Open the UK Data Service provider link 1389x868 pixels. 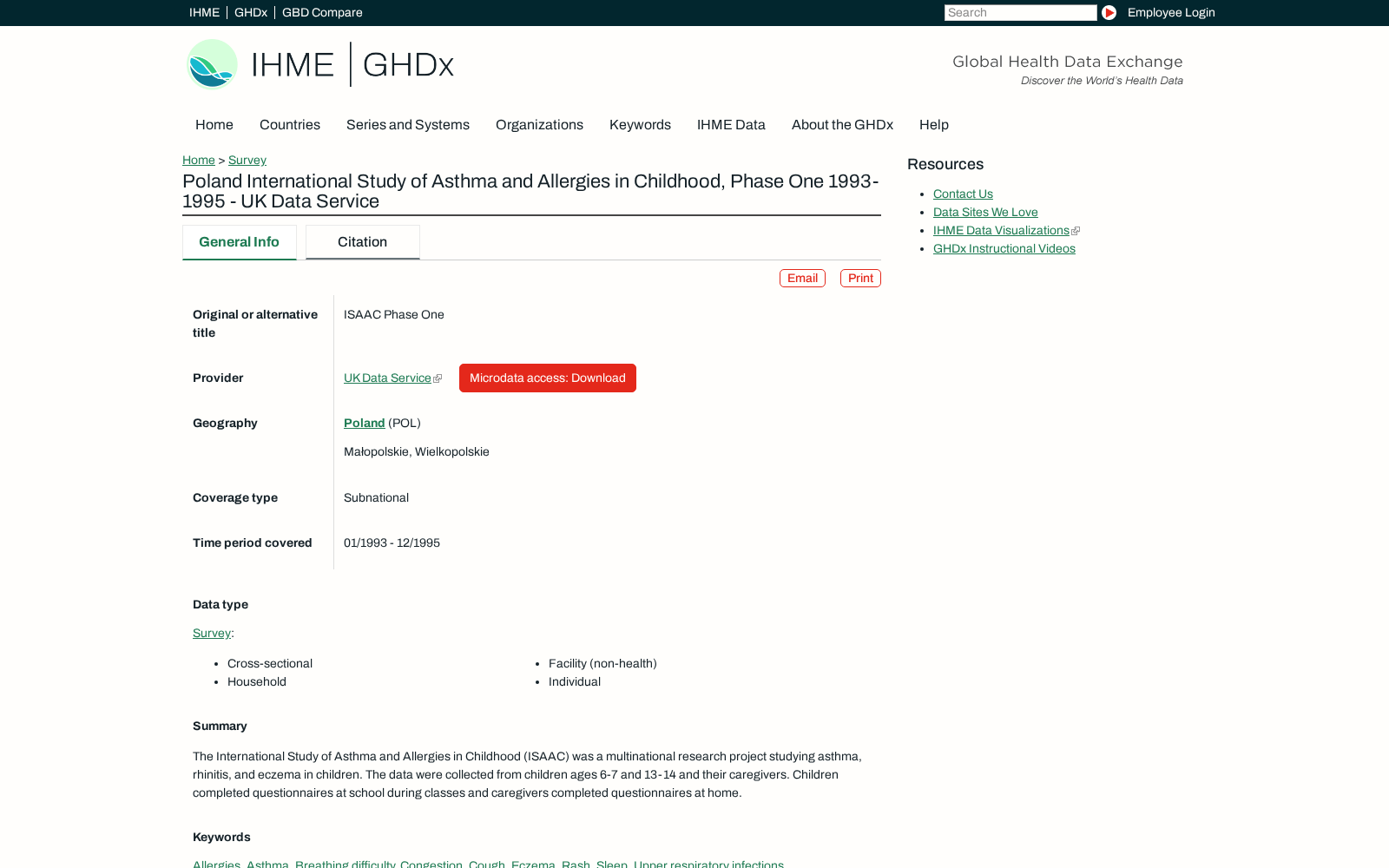click(387, 378)
